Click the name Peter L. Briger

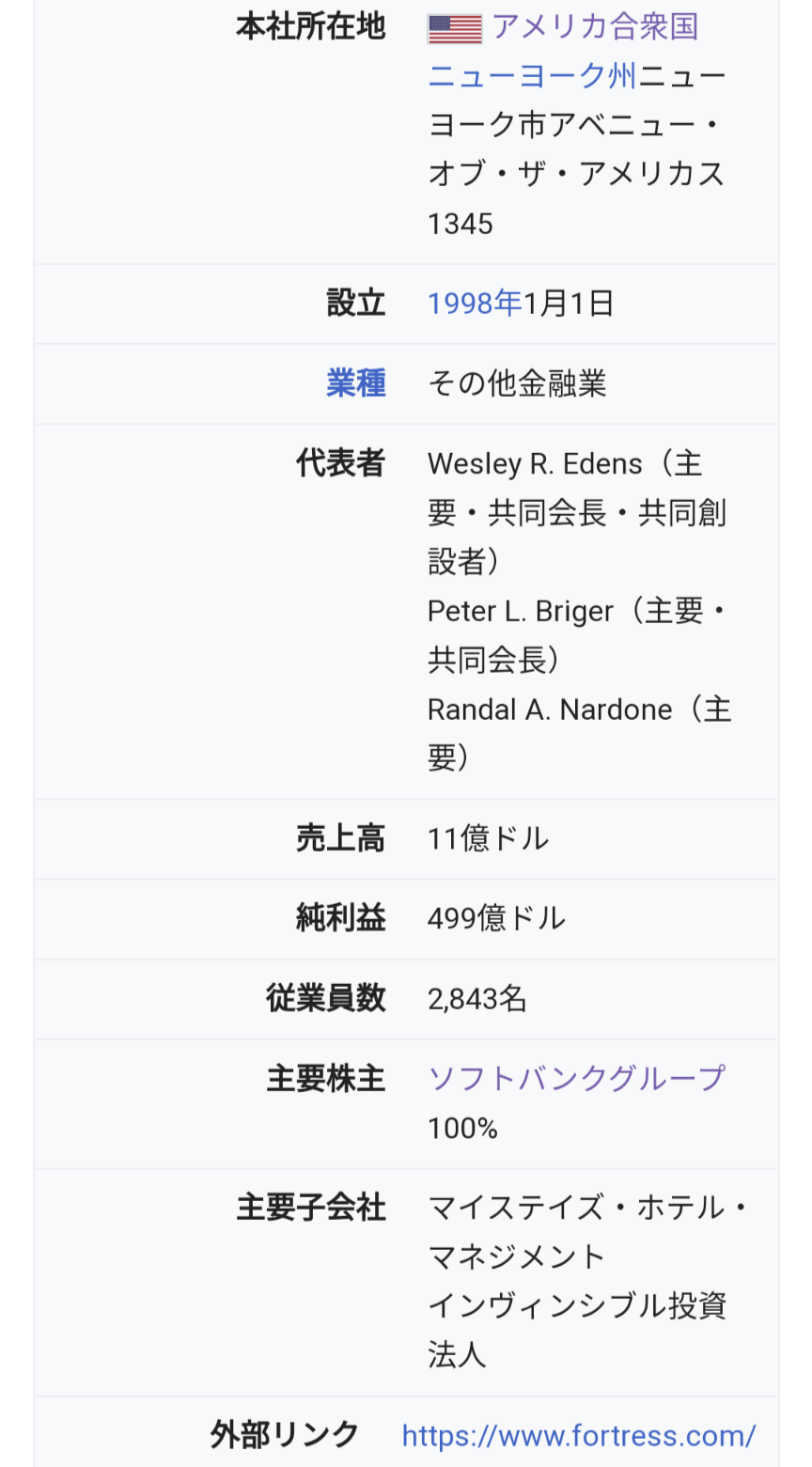[x=520, y=611]
